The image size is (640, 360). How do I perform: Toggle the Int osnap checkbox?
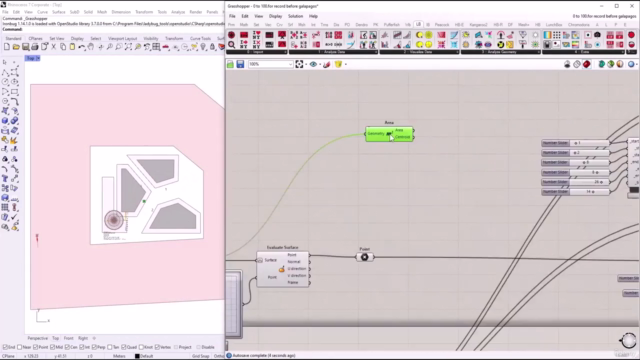(82, 347)
